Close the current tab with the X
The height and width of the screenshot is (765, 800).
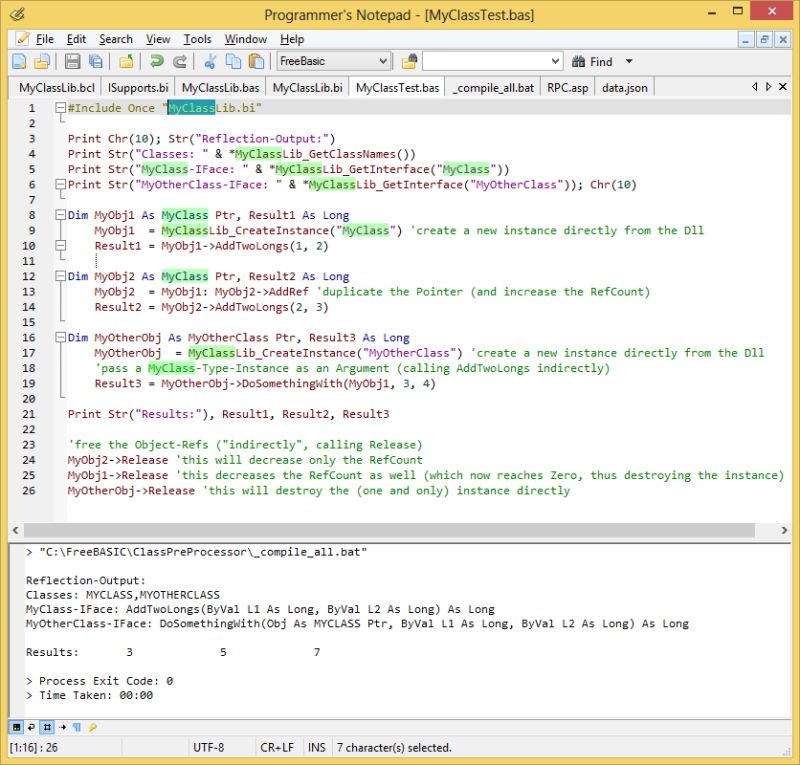tap(783, 87)
